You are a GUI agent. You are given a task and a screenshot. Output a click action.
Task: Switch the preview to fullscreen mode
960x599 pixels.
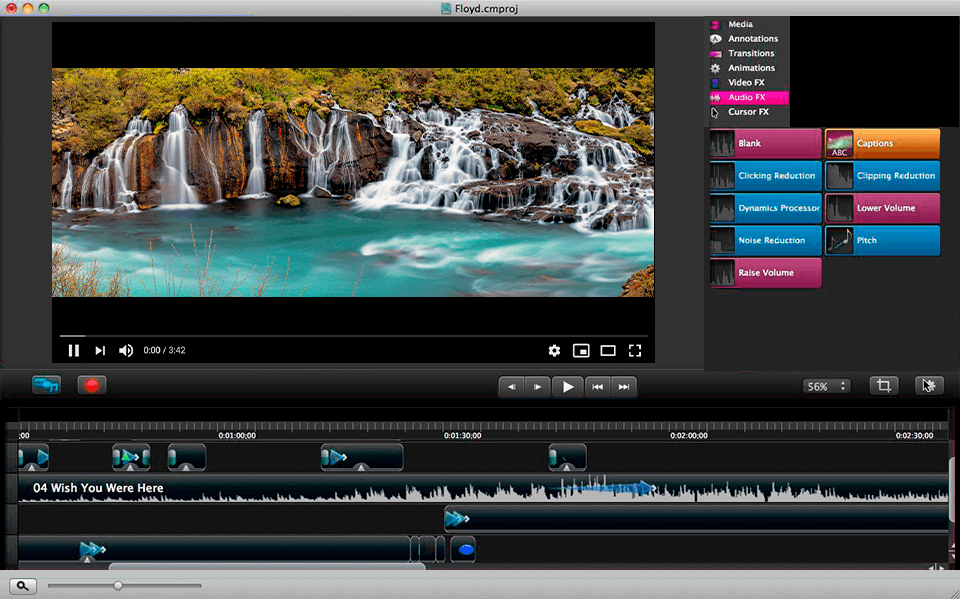click(636, 350)
